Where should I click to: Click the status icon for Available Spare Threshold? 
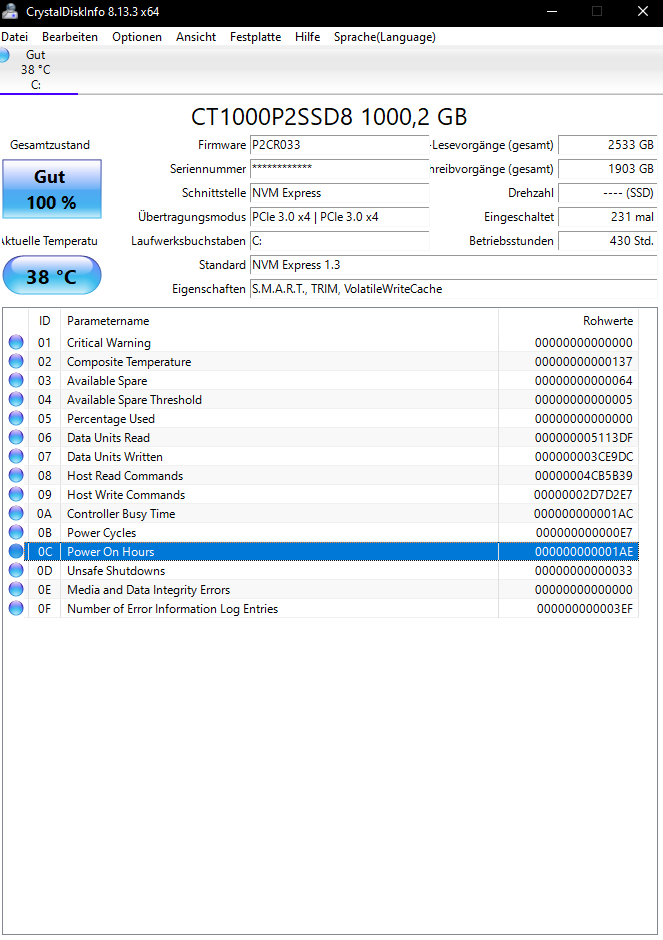pos(16,399)
